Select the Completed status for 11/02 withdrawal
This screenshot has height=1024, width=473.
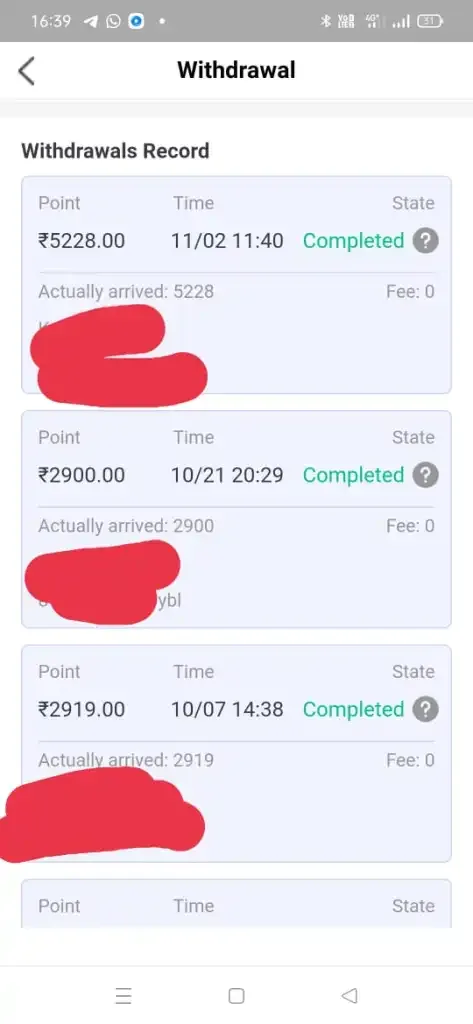[x=353, y=241]
